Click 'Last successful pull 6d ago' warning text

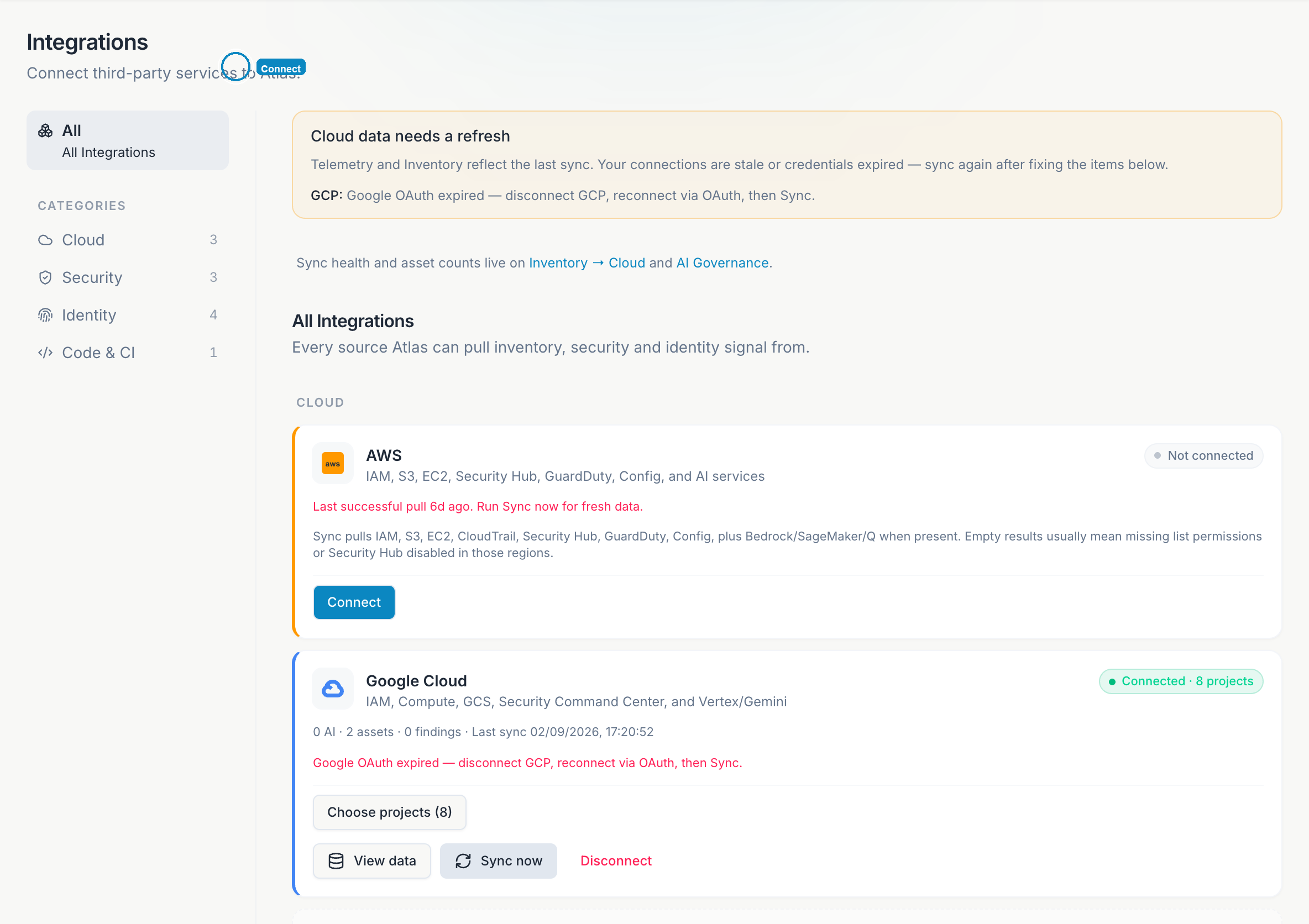[x=478, y=507]
